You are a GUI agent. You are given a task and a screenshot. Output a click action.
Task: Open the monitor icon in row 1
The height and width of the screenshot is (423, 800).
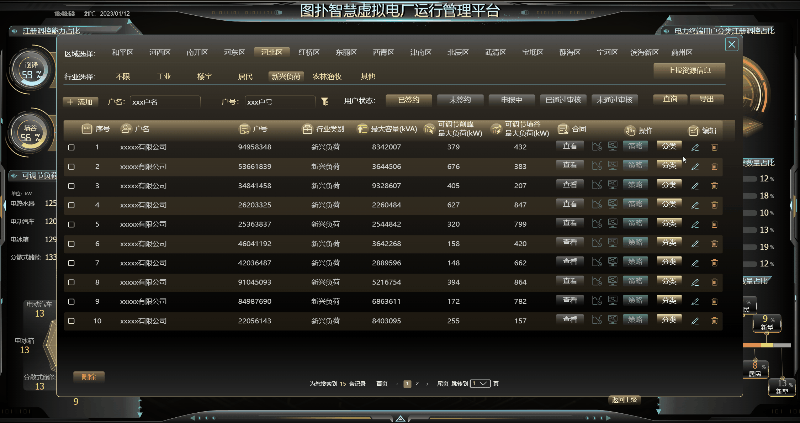click(x=612, y=147)
